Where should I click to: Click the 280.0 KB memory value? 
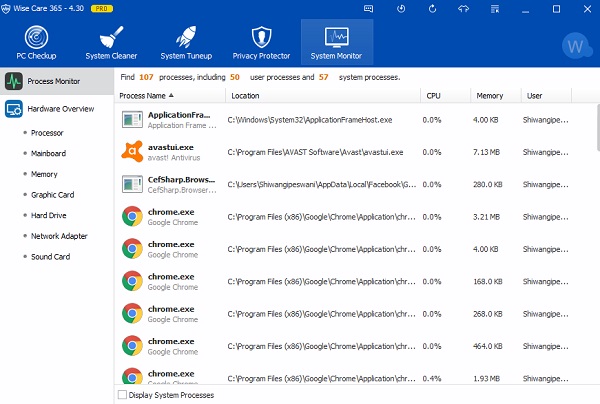click(488, 184)
